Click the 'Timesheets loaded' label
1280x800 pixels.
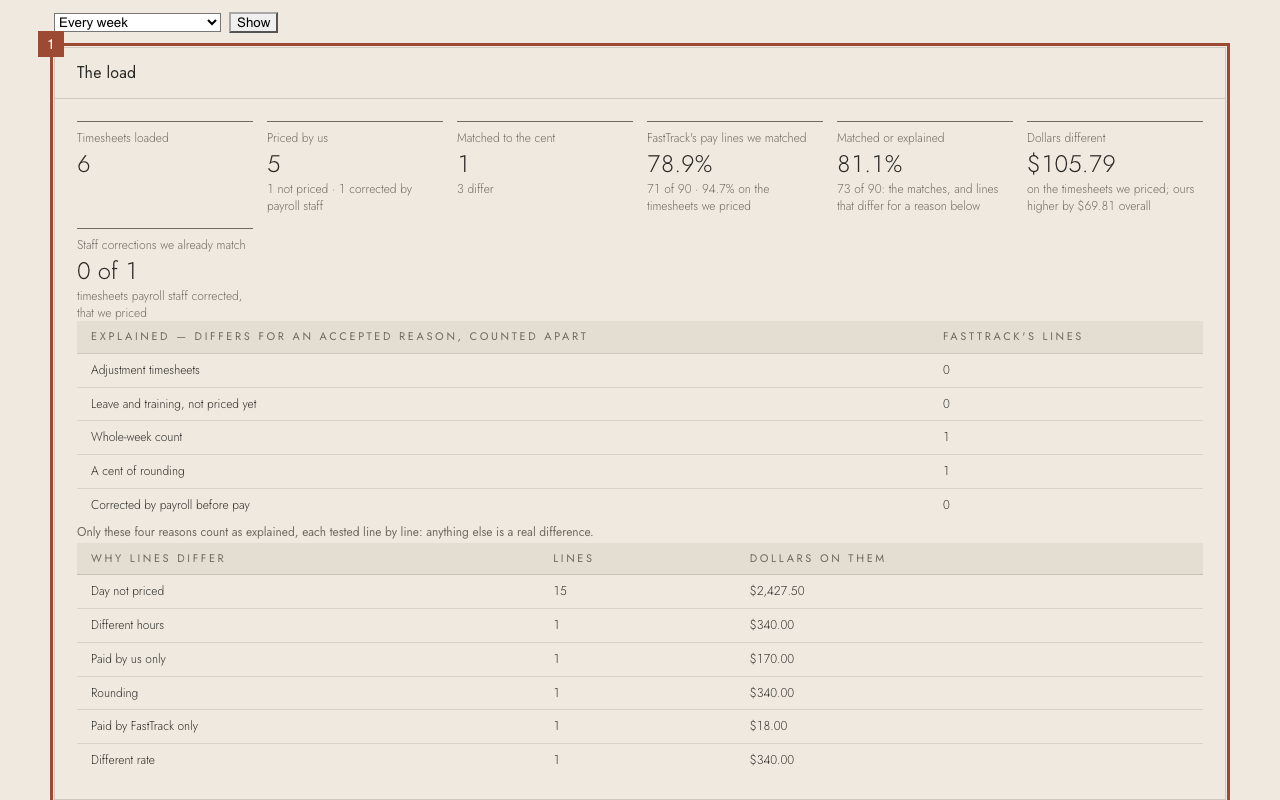(123, 138)
